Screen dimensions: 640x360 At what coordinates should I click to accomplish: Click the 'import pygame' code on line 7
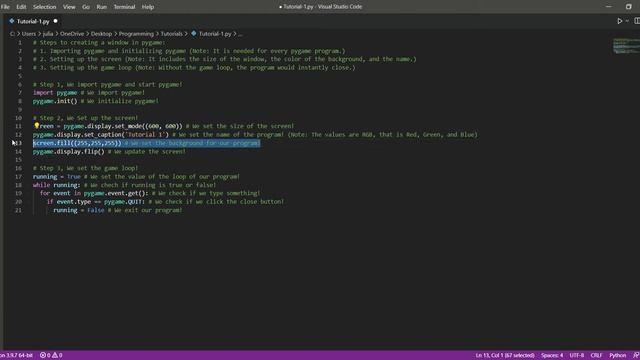point(55,93)
